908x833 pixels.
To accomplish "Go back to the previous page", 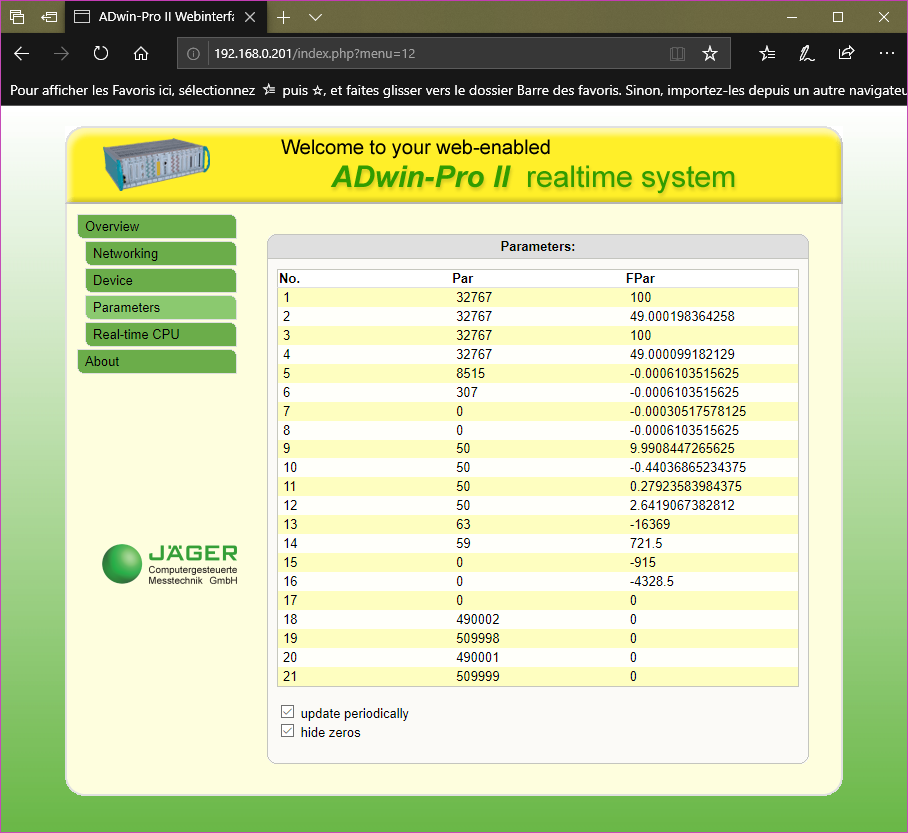I will point(21,54).
